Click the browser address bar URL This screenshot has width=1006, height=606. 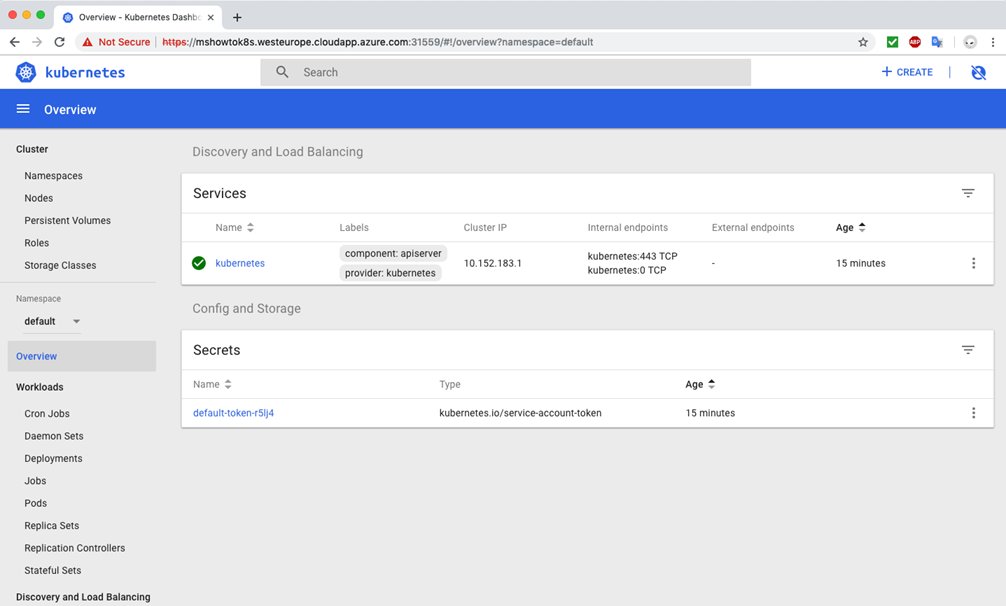pyautogui.click(x=378, y=42)
